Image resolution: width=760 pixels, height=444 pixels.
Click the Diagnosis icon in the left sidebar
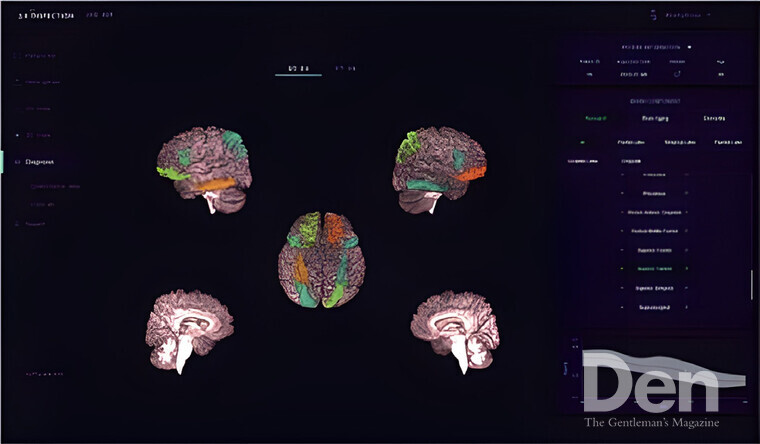click(x=17, y=161)
